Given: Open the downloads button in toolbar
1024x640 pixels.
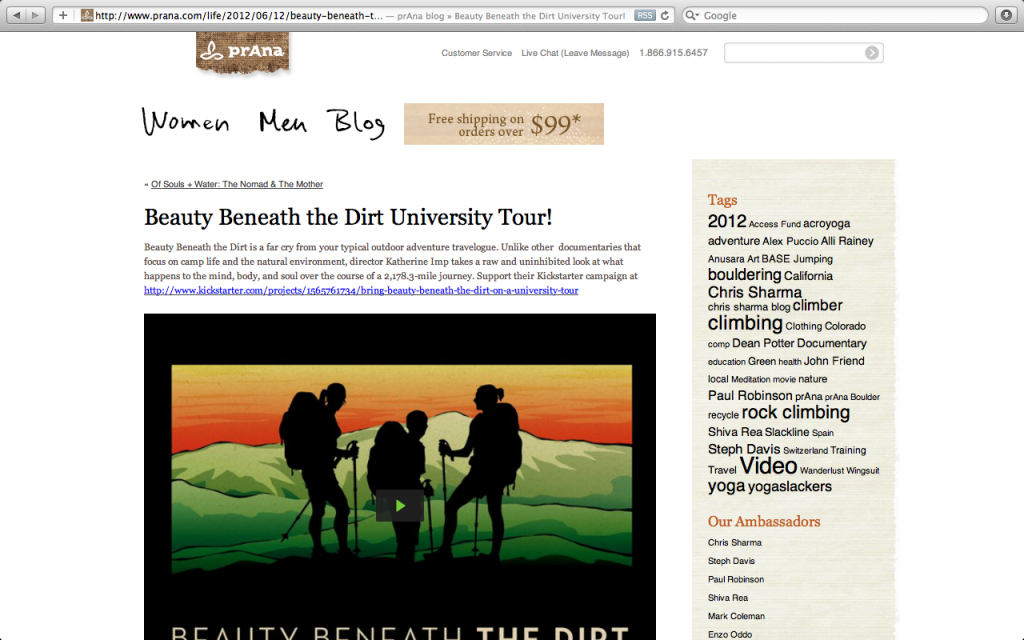Looking at the screenshot, I should (x=1006, y=15).
